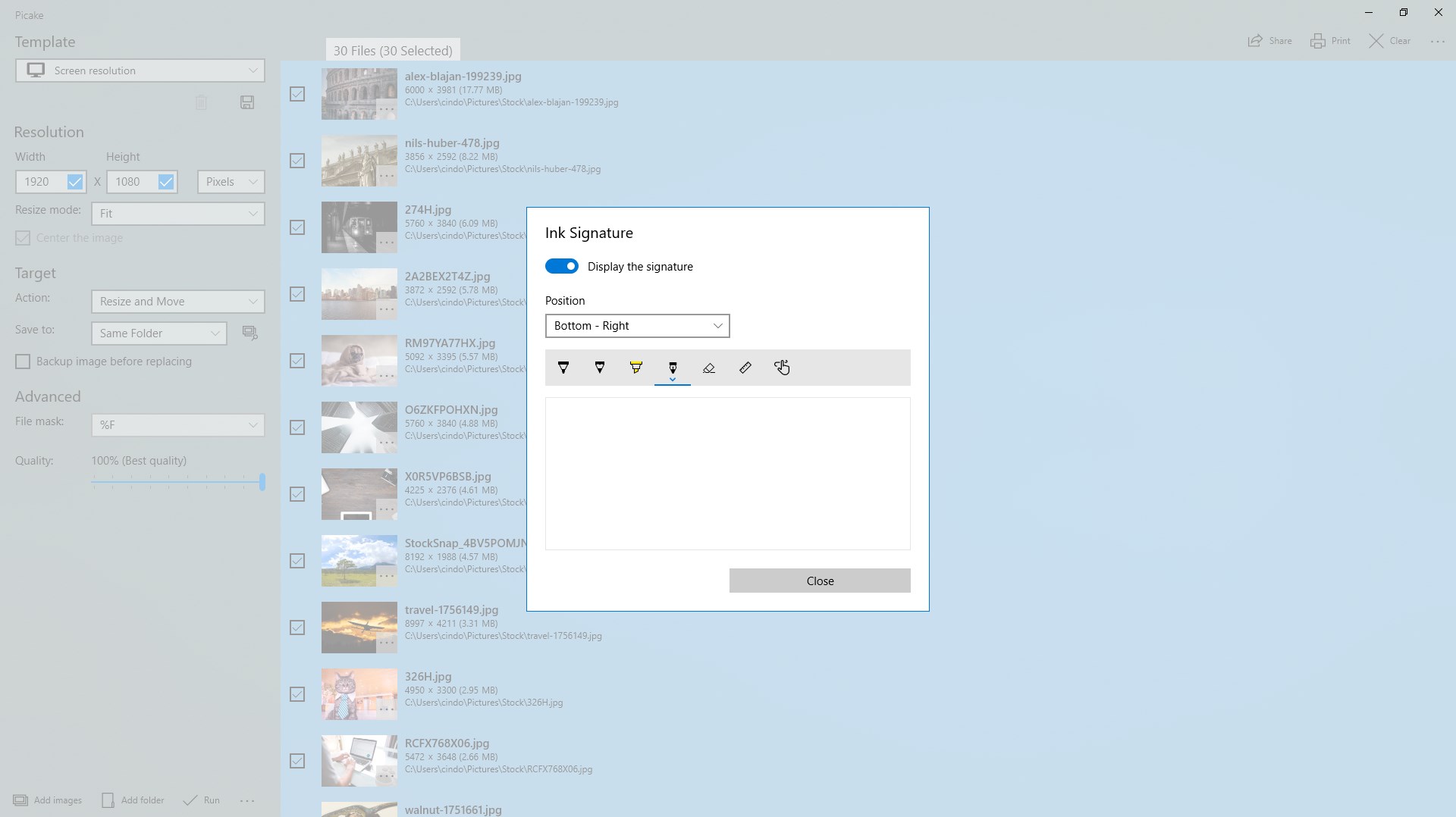1456x817 pixels.
Task: Uncheck the alex-blajan-199239.jpg file checkbox
Action: (297, 94)
